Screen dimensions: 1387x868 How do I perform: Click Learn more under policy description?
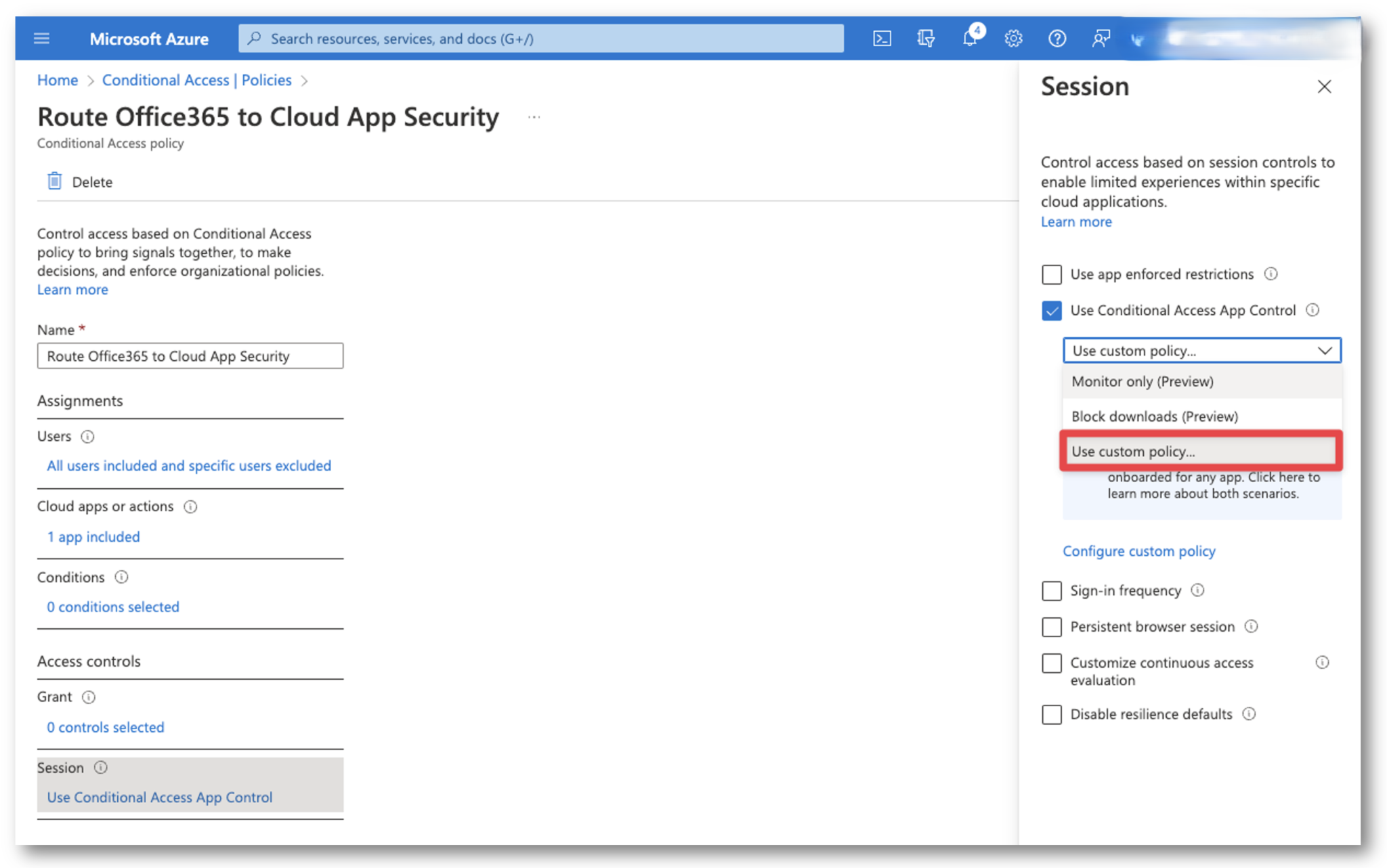point(72,290)
